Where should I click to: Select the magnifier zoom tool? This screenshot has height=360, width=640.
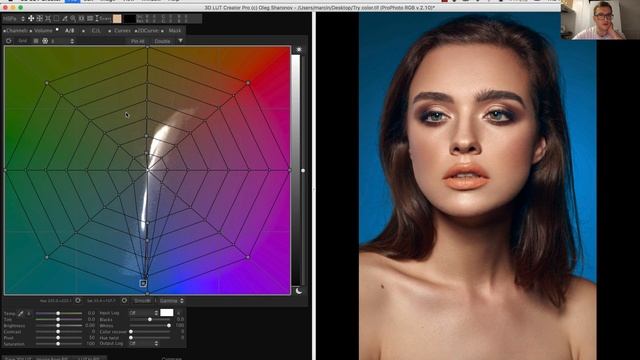[x=73, y=18]
